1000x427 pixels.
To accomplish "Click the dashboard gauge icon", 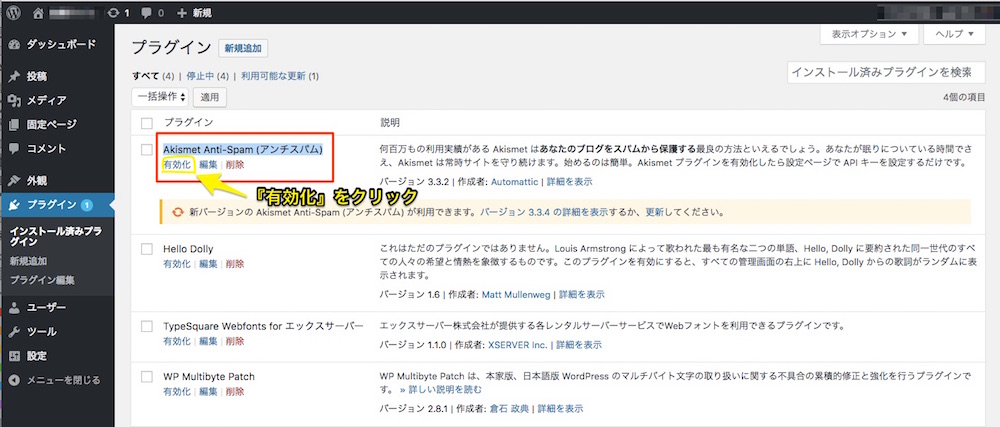I will [15, 45].
